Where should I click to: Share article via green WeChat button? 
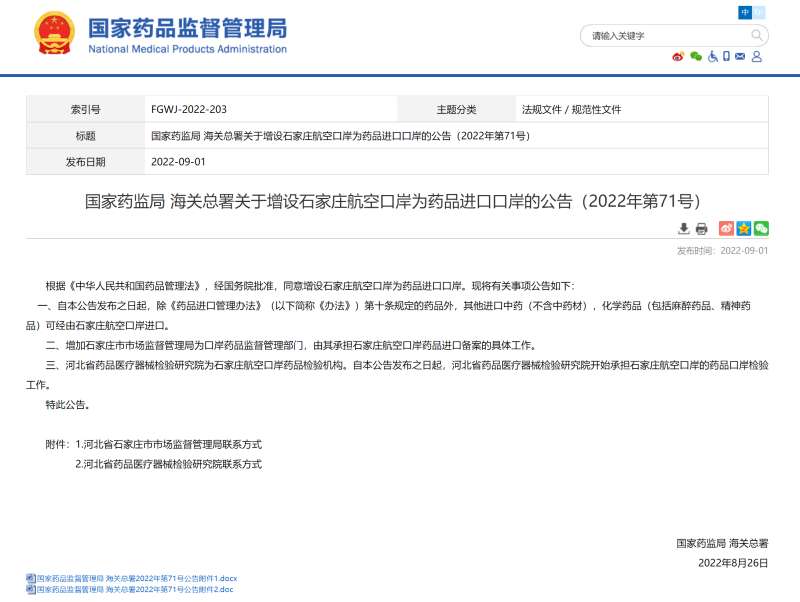coord(761,229)
